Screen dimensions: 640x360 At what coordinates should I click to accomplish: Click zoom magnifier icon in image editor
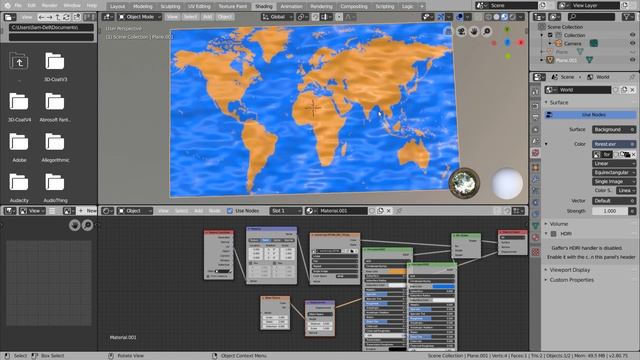tap(87, 225)
